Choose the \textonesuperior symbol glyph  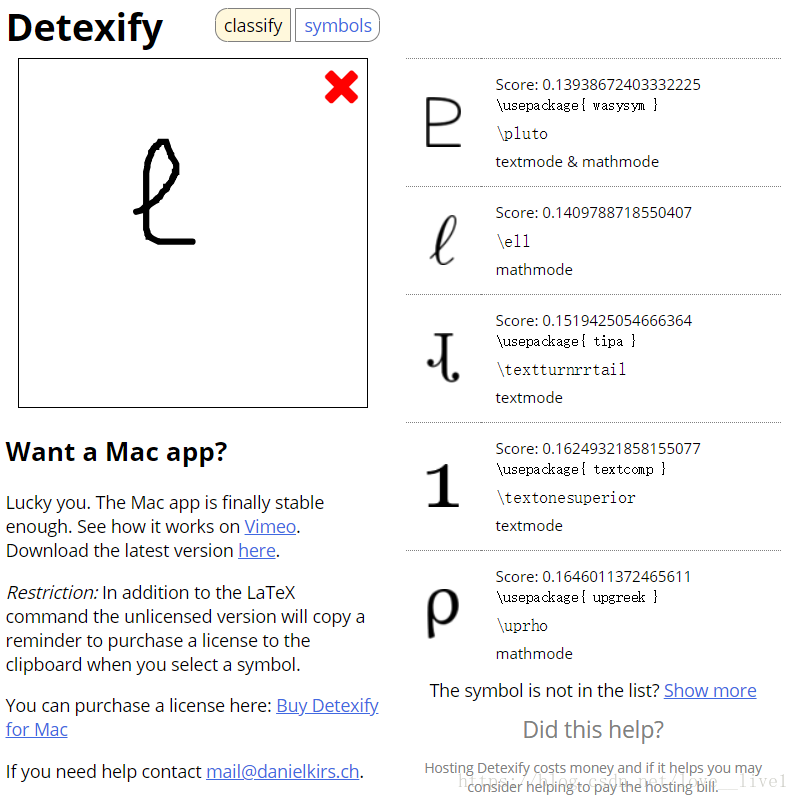point(442,486)
